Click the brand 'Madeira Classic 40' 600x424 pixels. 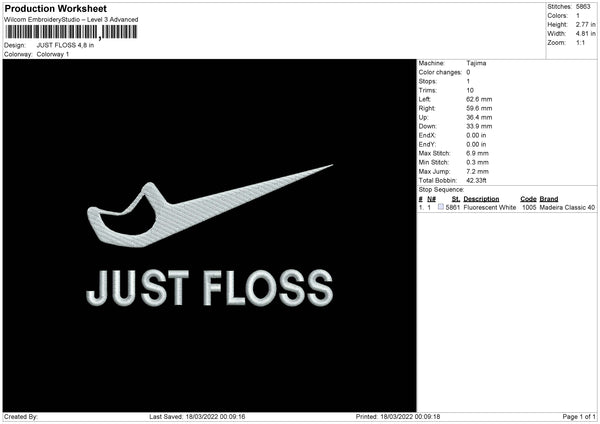click(567, 207)
